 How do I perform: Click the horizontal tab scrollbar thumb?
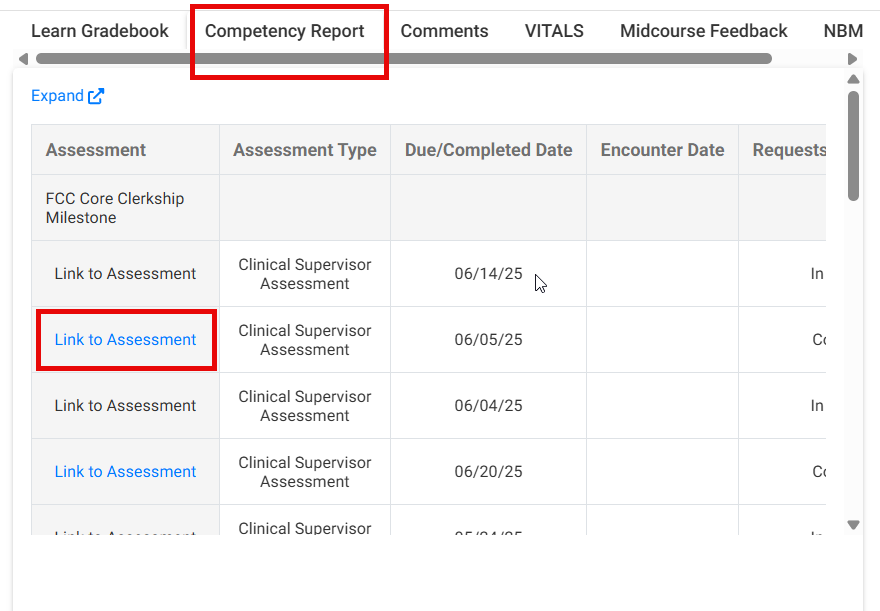point(404,59)
